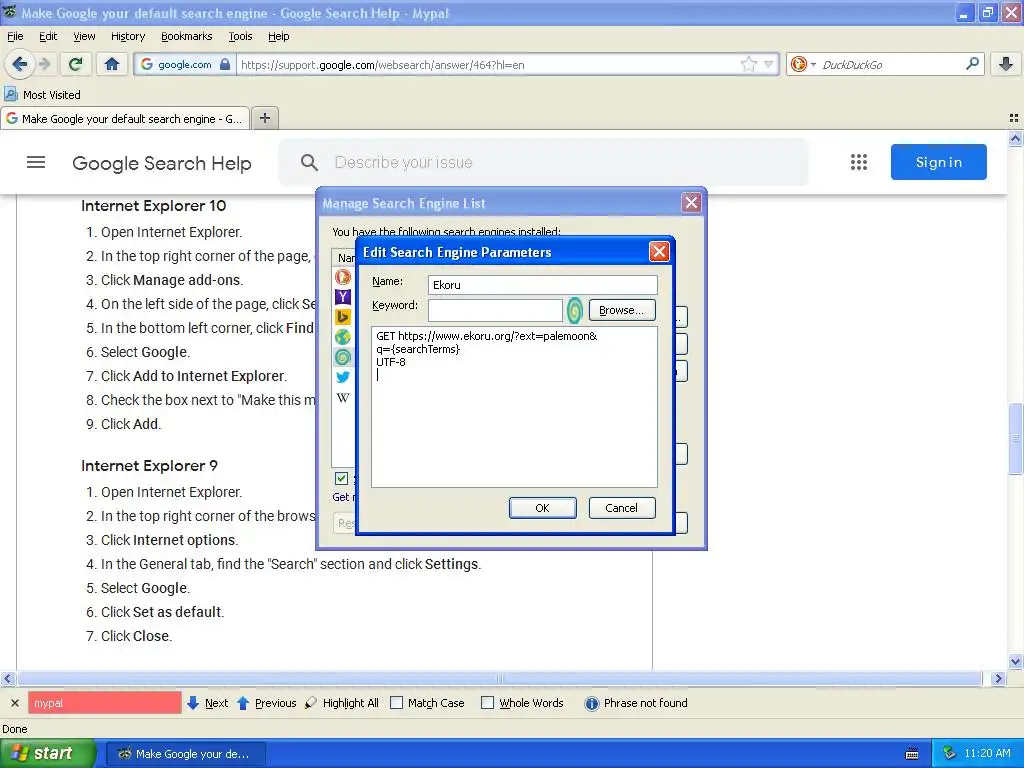Select the globe-icon engine in list

[343, 337]
